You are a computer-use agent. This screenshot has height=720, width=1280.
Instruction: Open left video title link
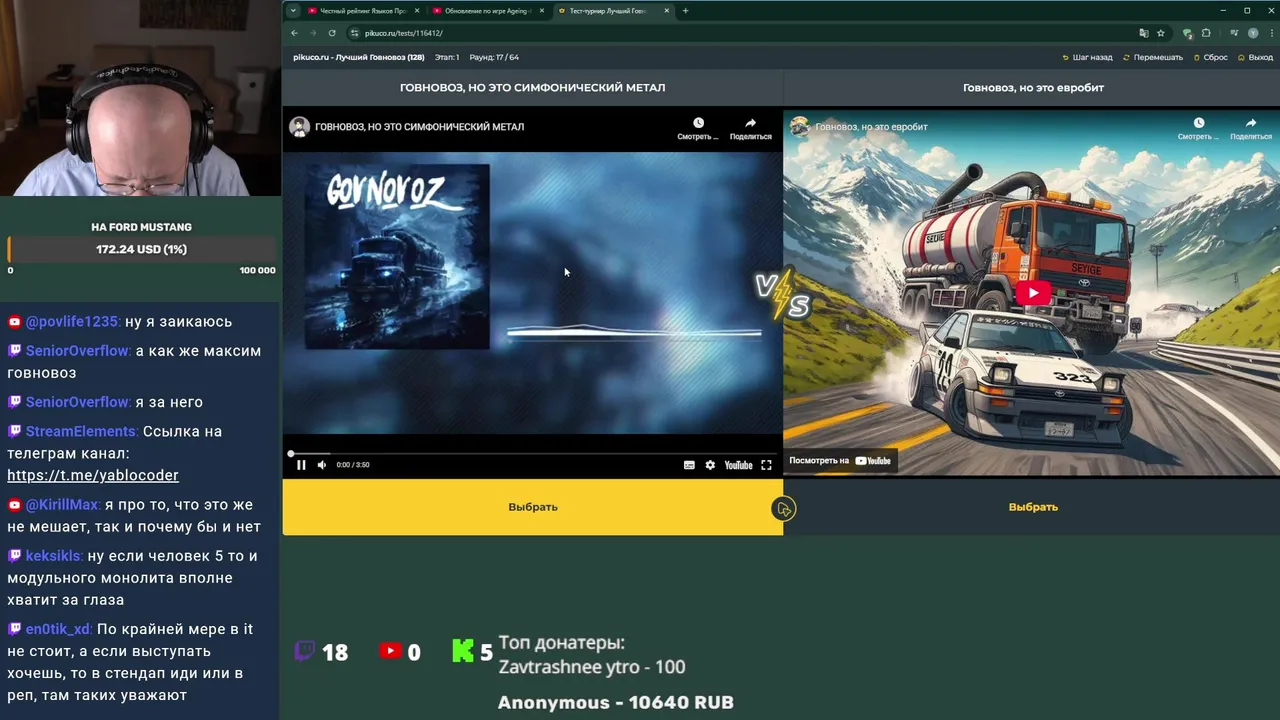[419, 127]
